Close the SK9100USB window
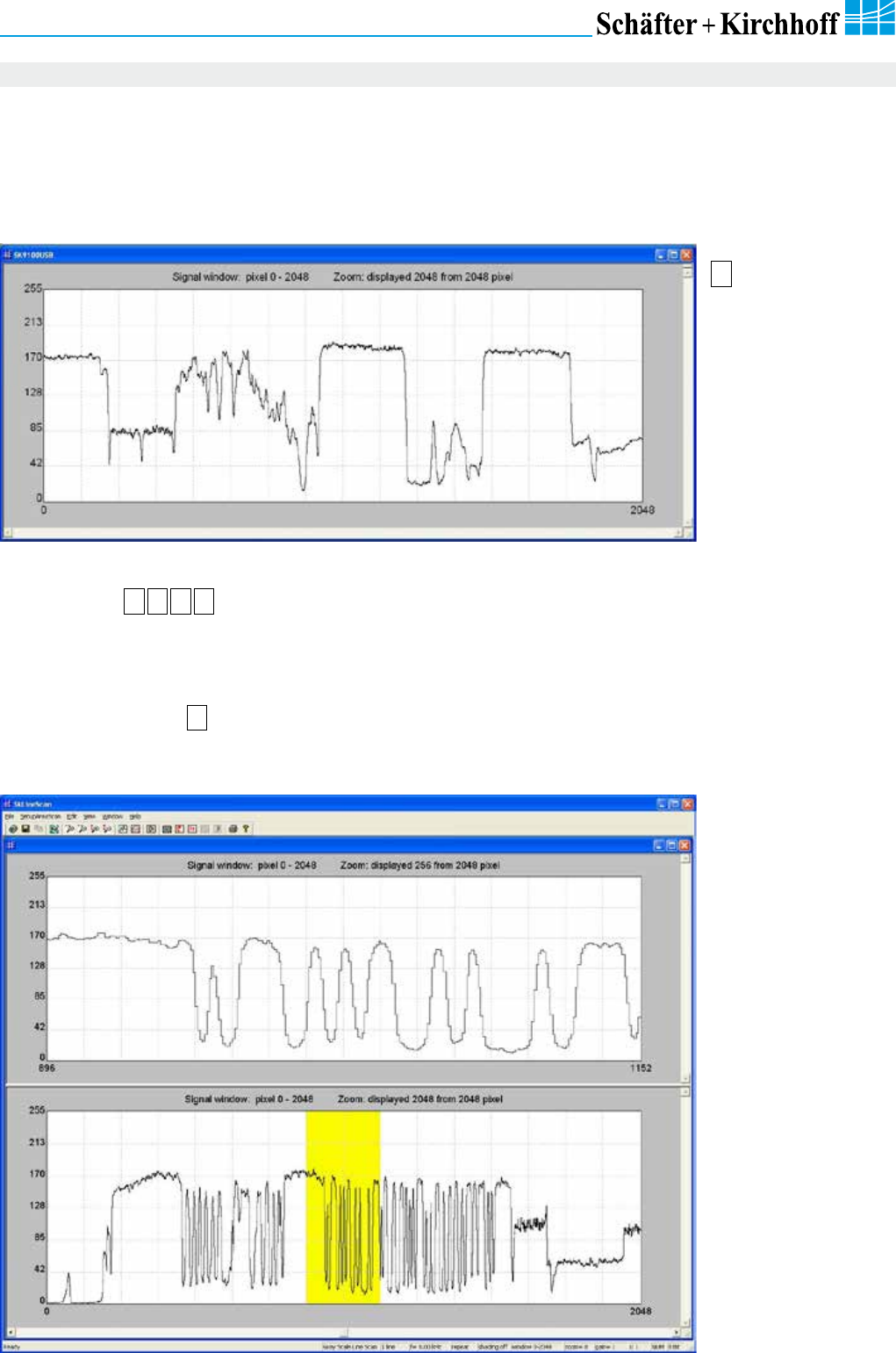 (687, 255)
